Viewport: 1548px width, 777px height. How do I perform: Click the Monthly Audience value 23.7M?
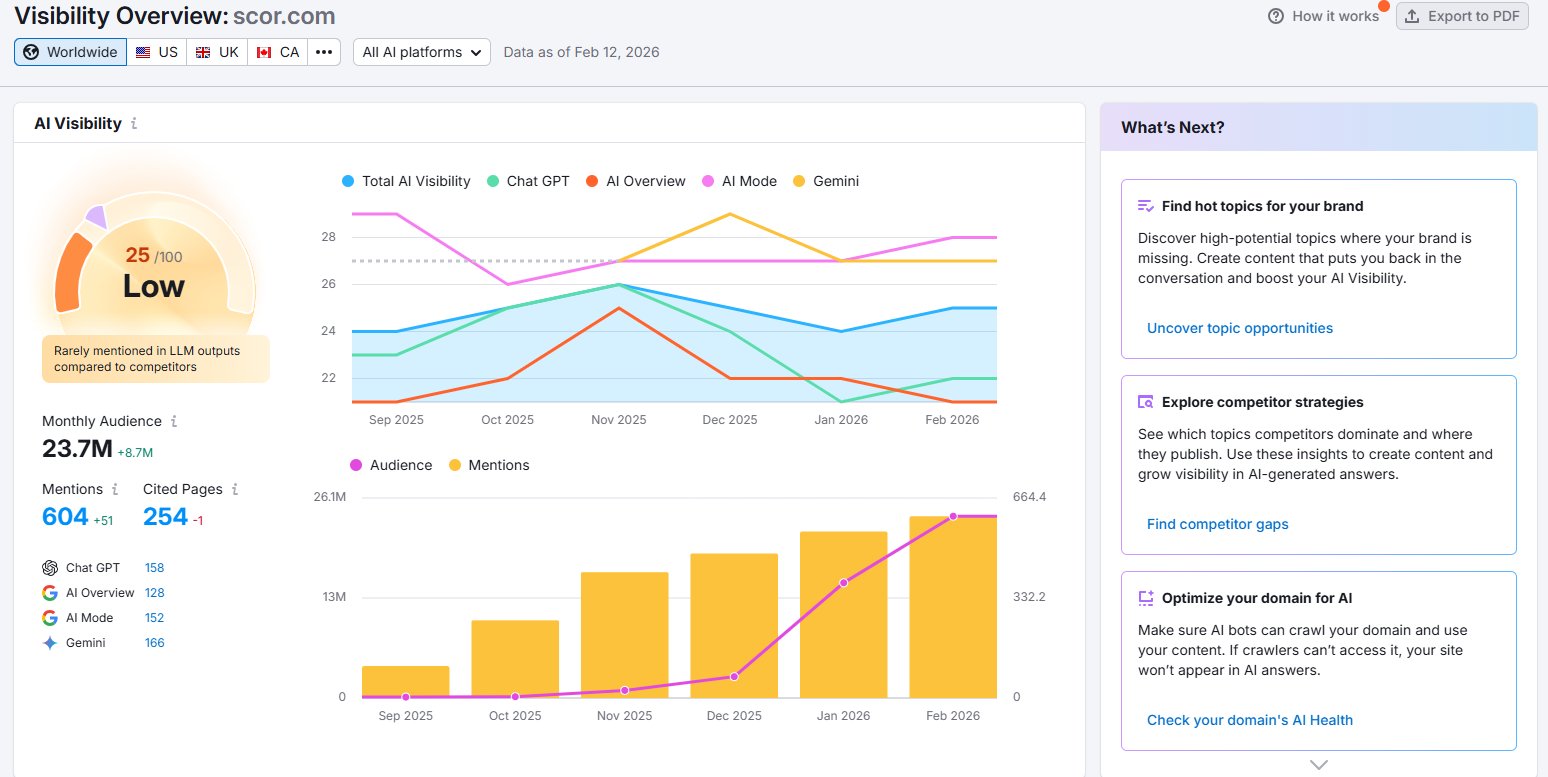point(77,449)
